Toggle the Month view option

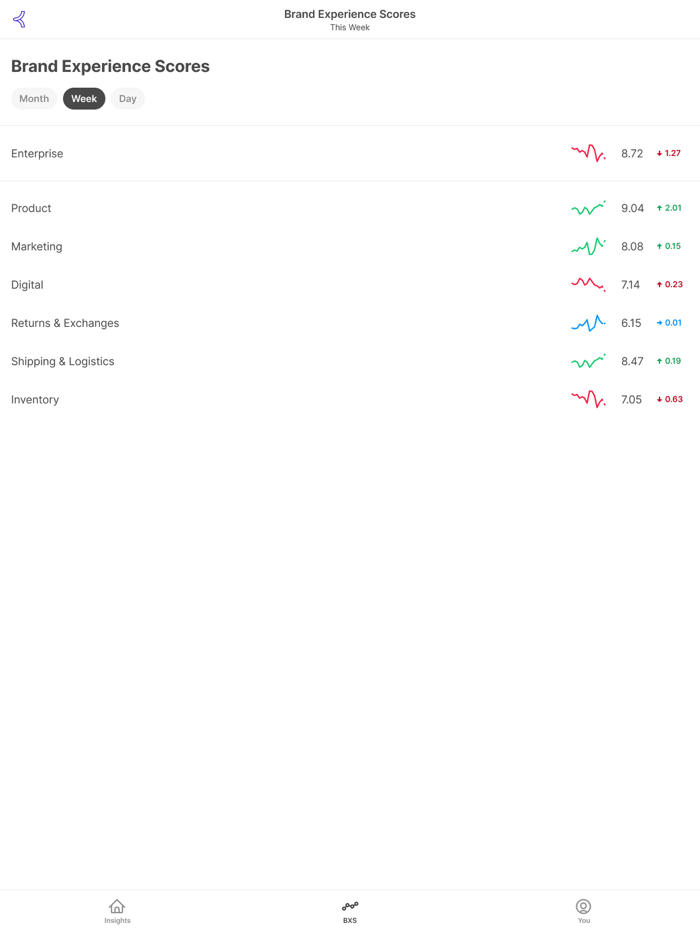click(x=33, y=98)
